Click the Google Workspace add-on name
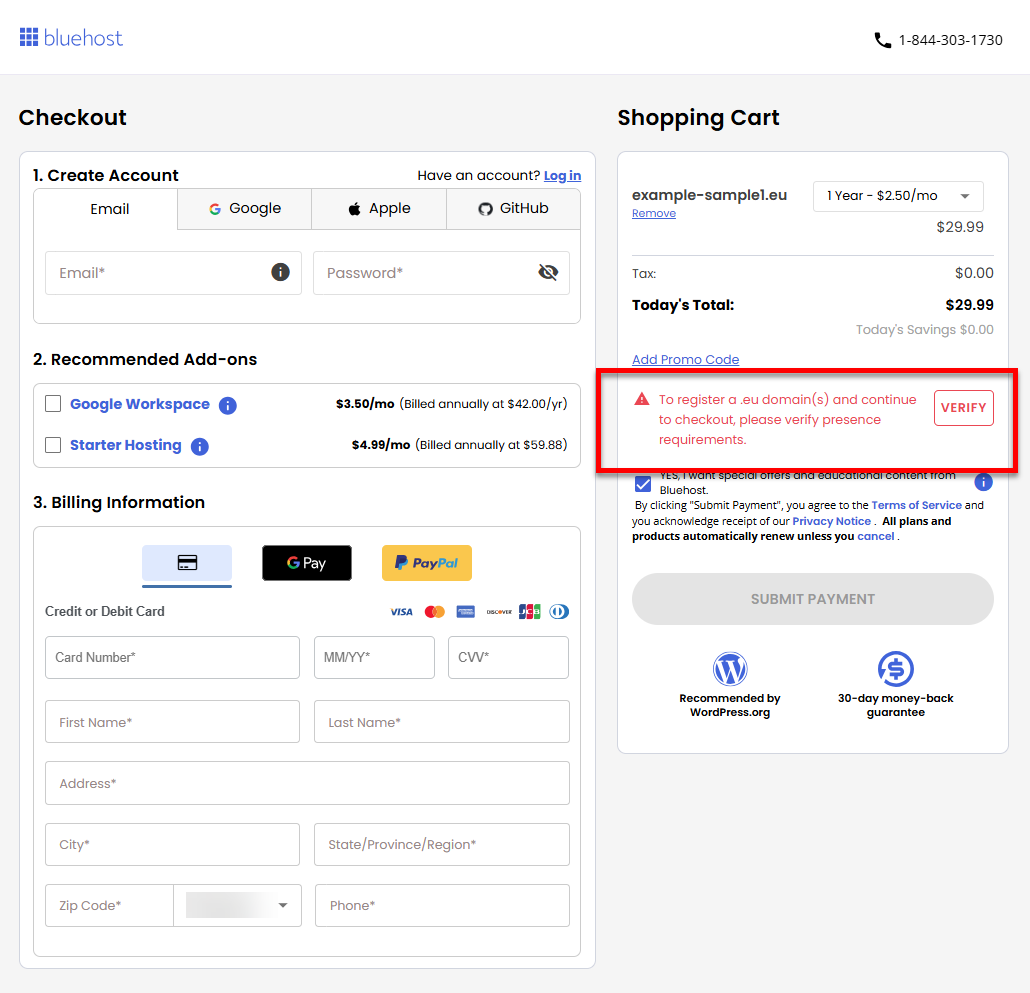Viewport: 1030px width, 993px height. (140, 404)
